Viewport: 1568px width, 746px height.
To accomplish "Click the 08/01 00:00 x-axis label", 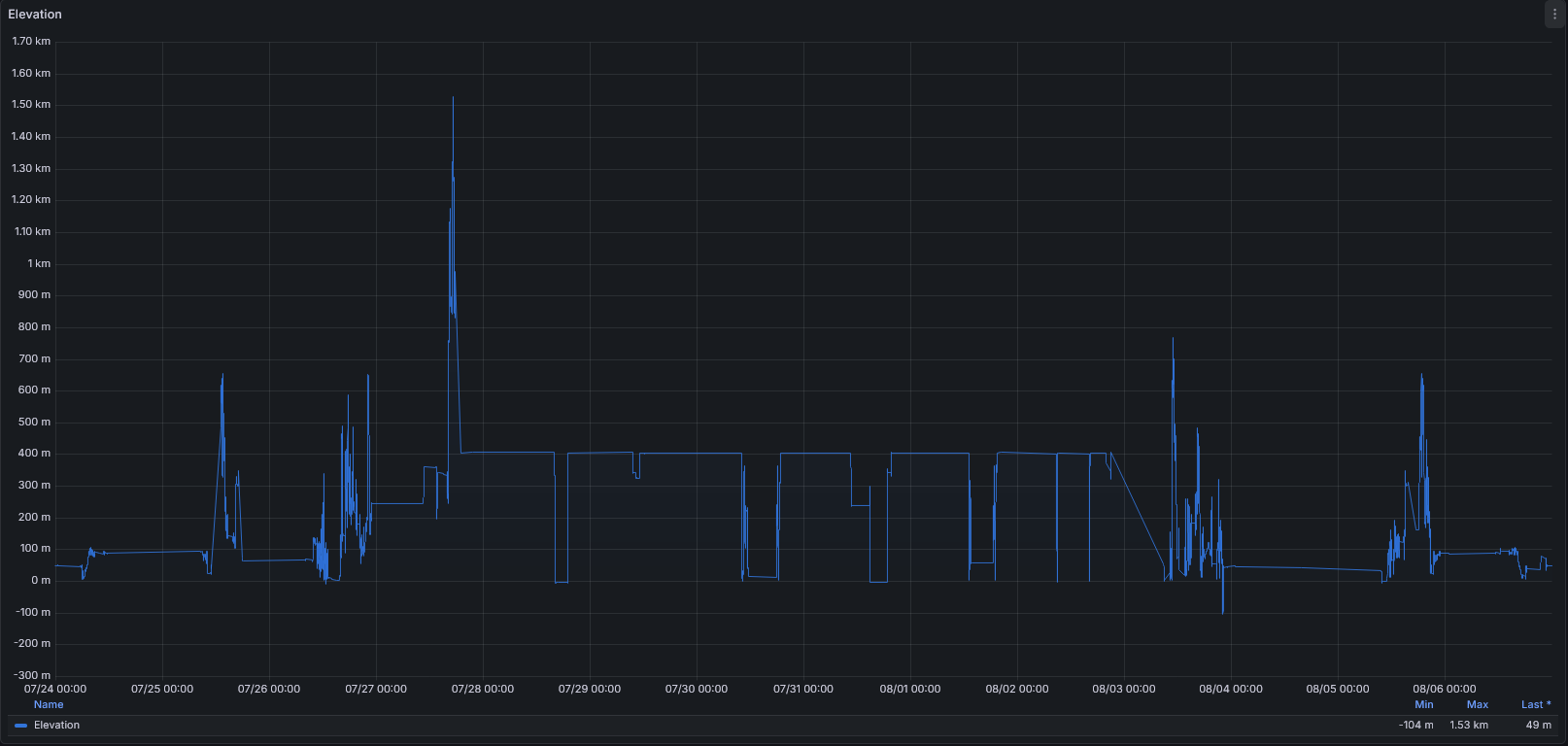I will (x=910, y=690).
